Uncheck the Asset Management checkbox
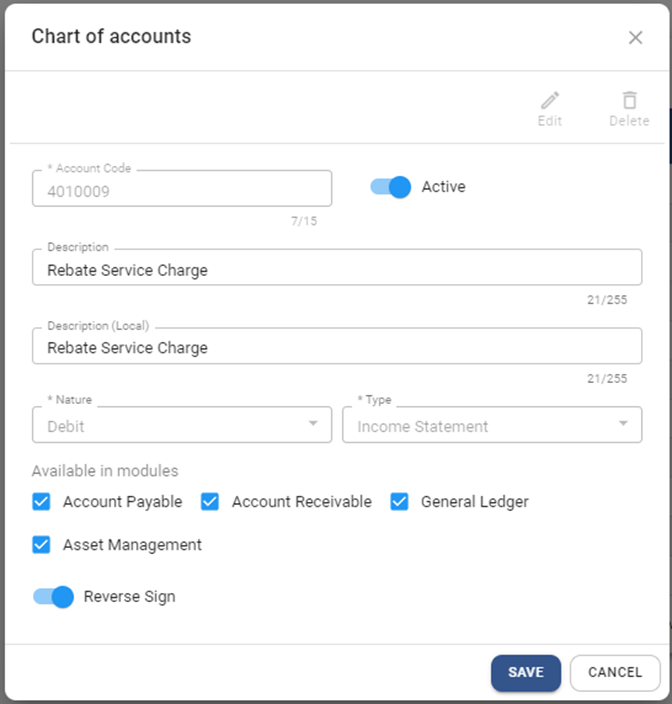Viewport: 672px width, 704px height. (x=41, y=545)
